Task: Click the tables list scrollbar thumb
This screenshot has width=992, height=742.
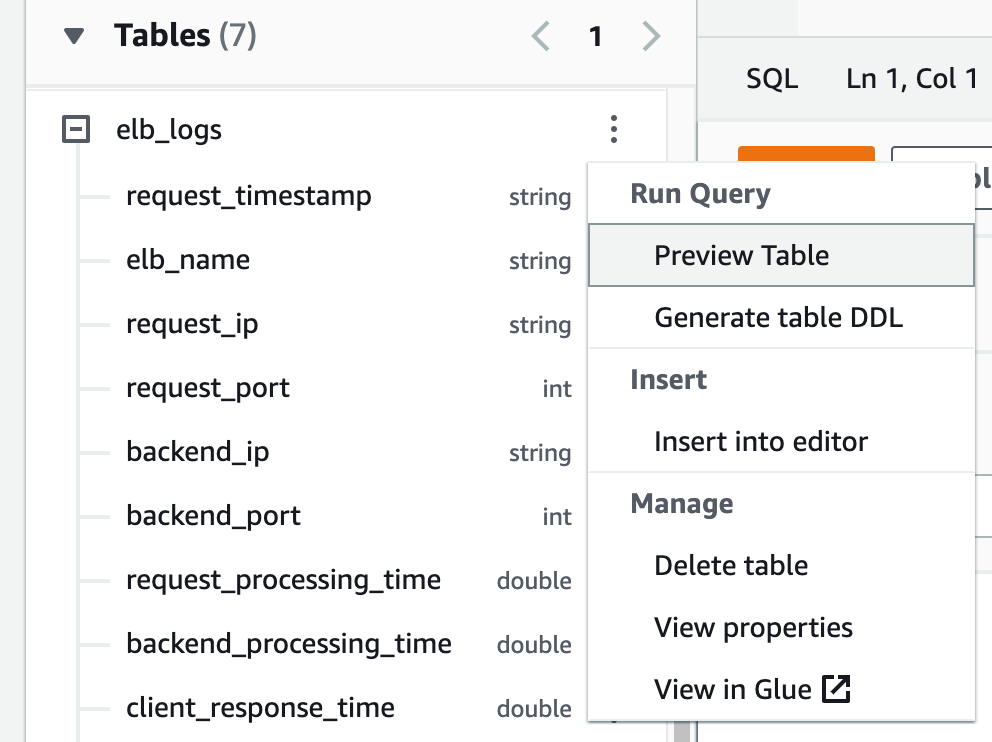Action: [x=681, y=731]
